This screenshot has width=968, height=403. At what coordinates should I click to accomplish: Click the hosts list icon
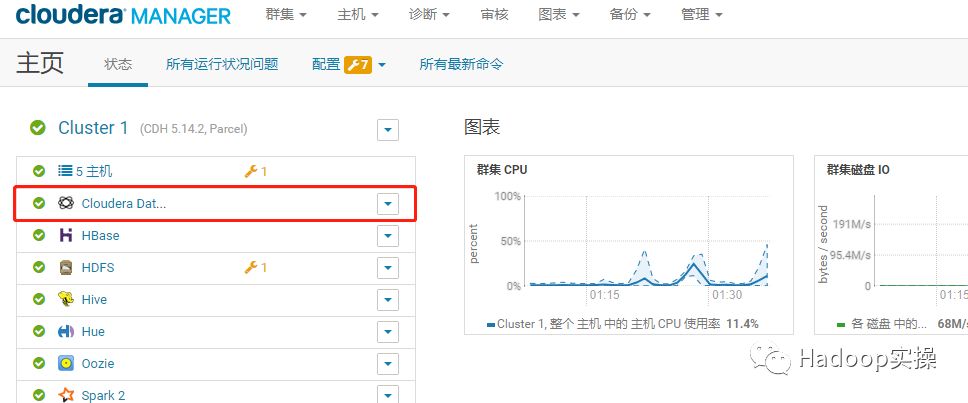tap(66, 172)
